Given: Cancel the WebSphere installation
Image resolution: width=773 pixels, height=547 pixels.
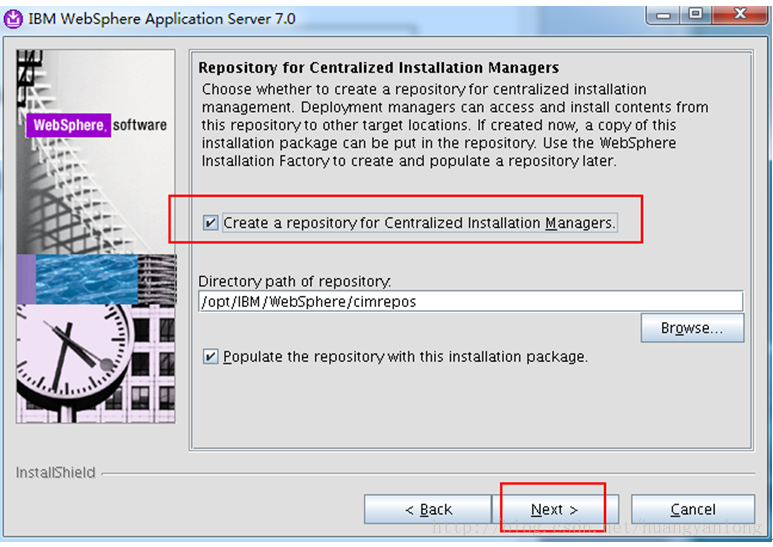Looking at the screenshot, I should pos(693,509).
